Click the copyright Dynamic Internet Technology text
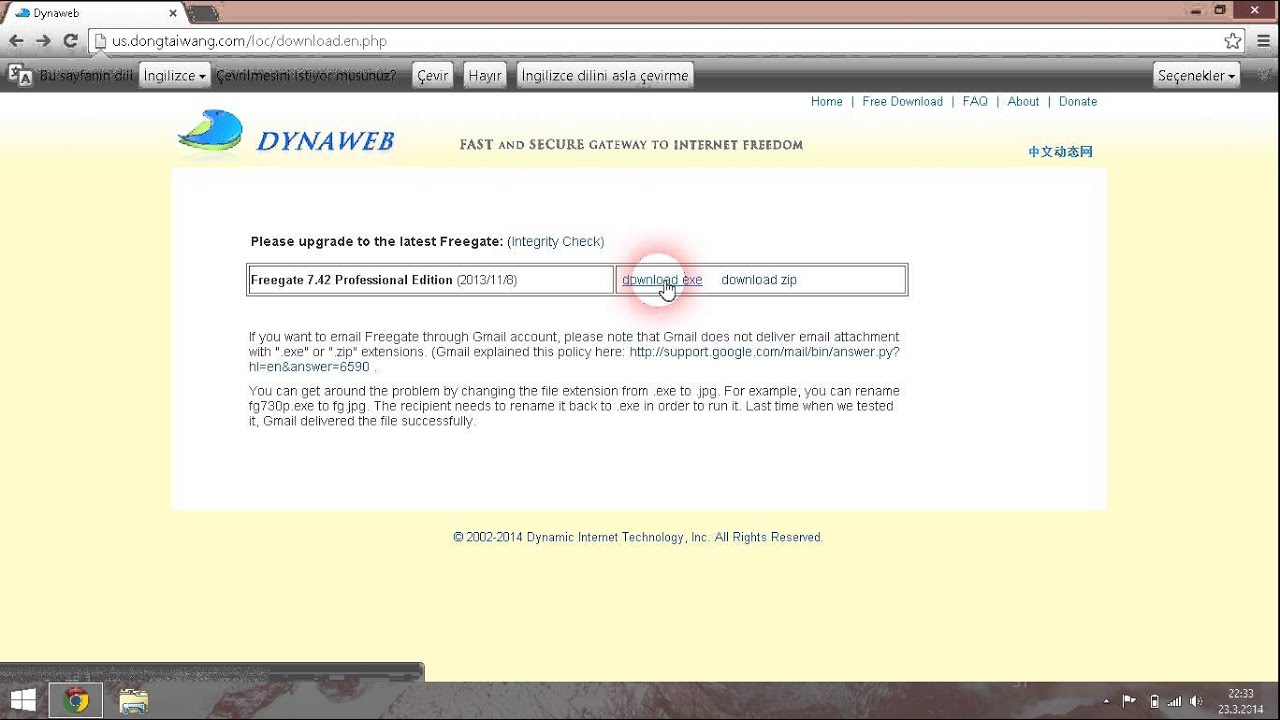1280x720 pixels. (638, 537)
